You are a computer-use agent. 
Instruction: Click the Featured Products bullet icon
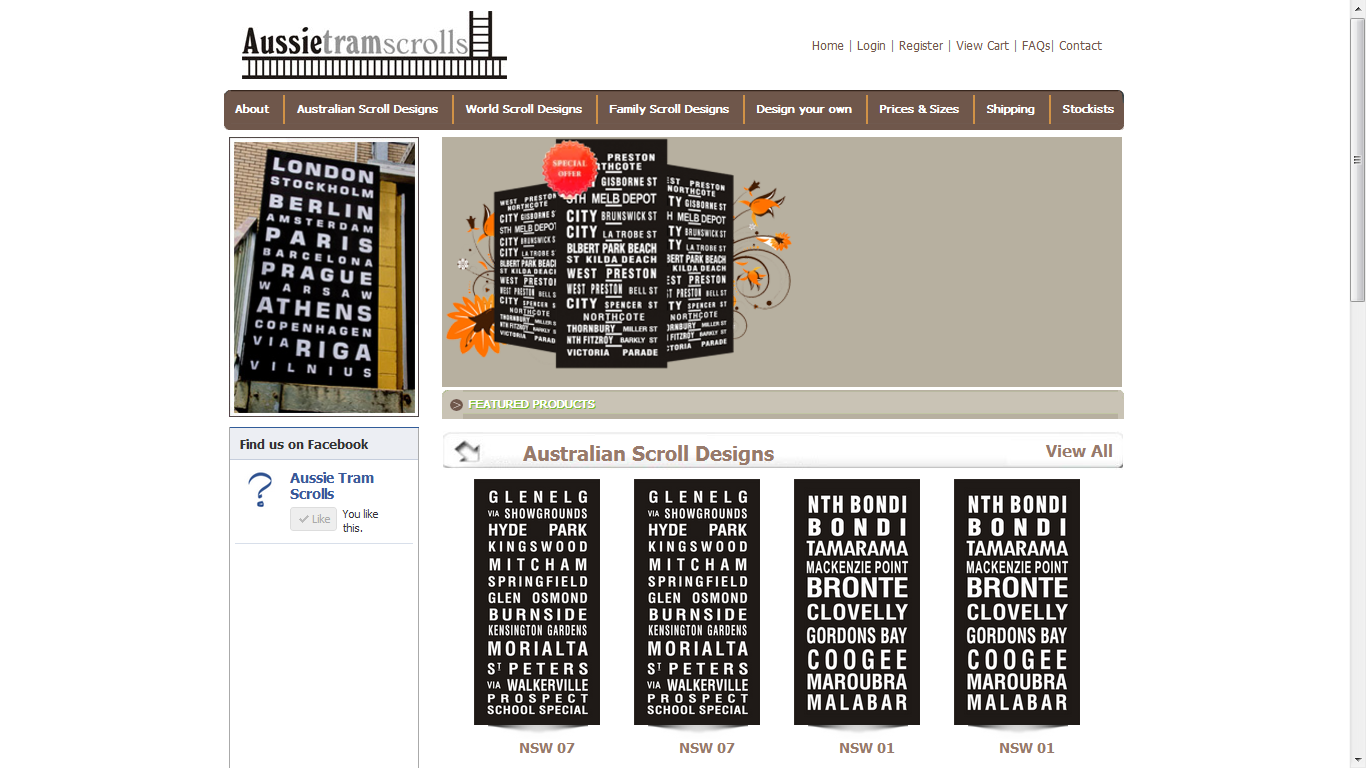point(456,405)
